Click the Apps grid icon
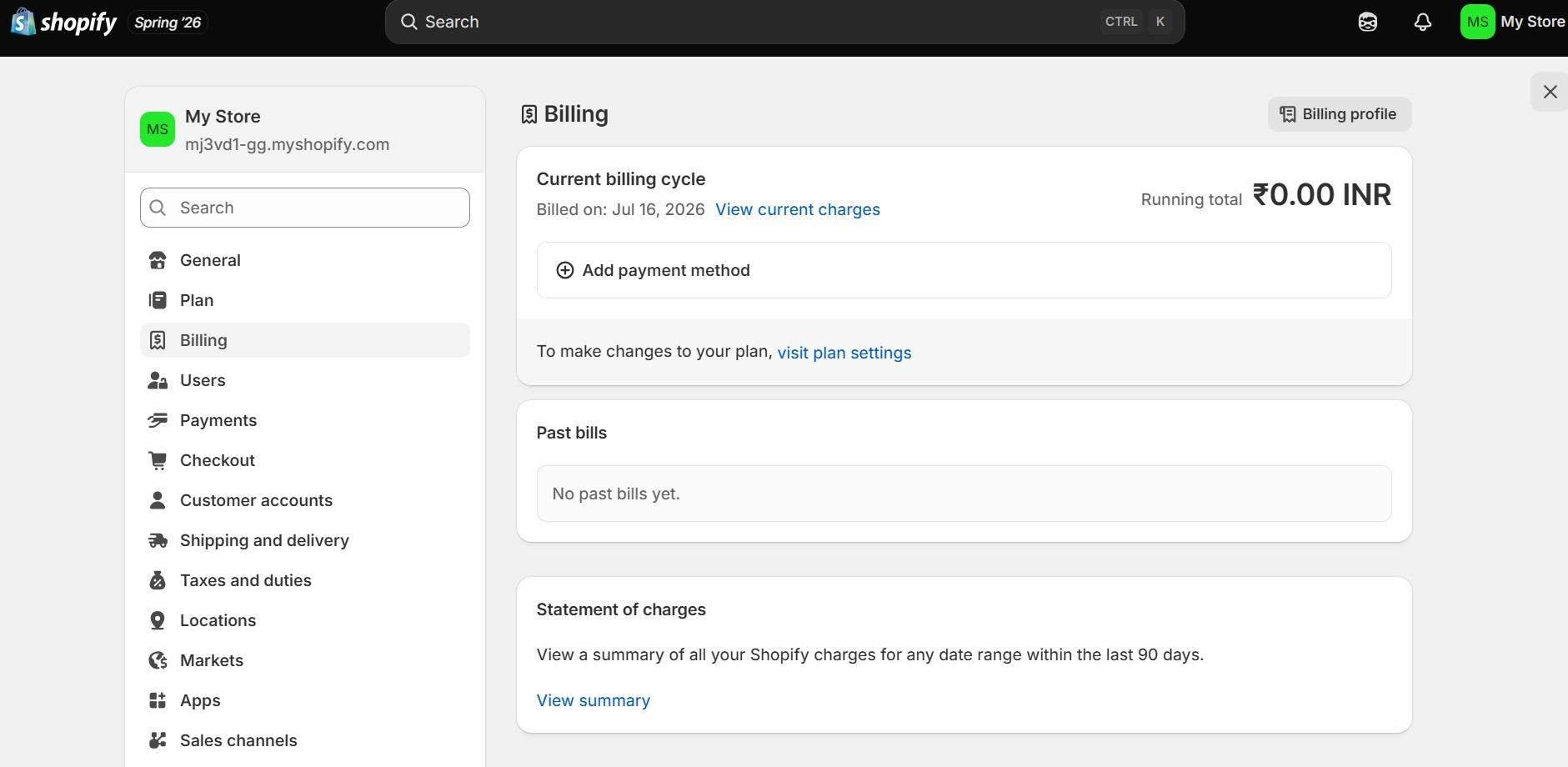This screenshot has height=767, width=1568. (x=158, y=700)
